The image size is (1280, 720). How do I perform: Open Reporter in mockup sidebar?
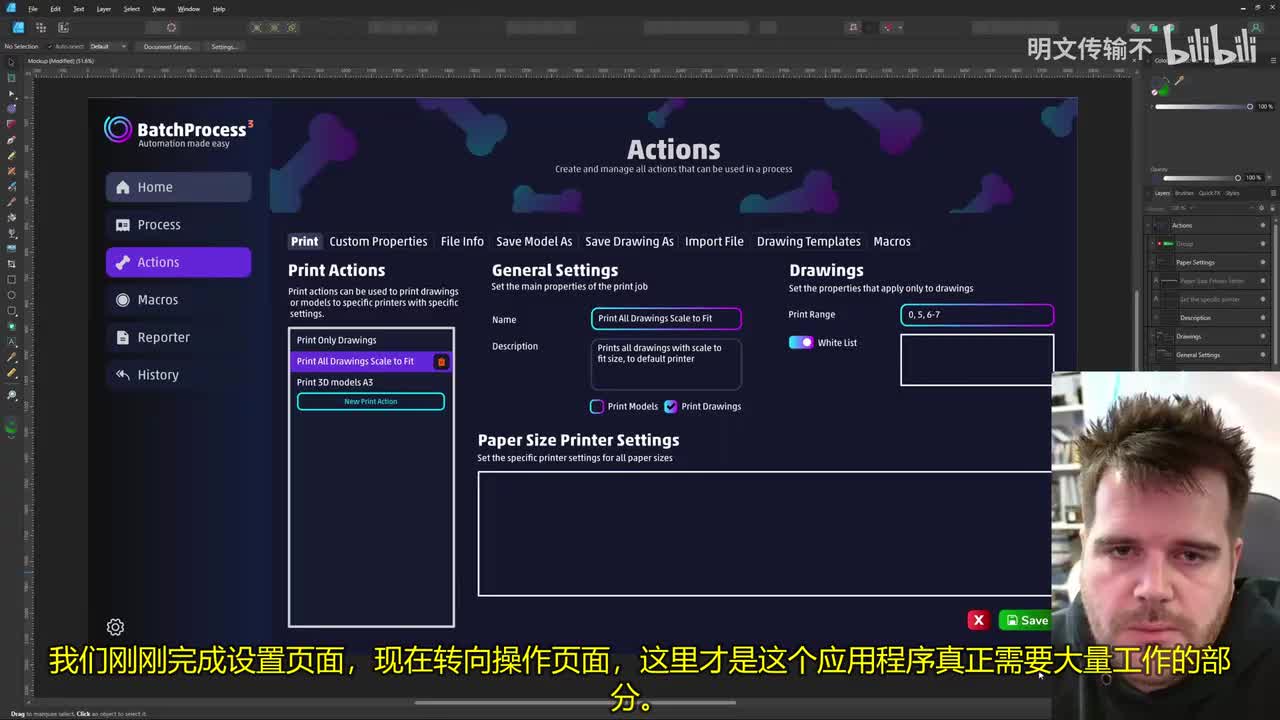(178, 337)
